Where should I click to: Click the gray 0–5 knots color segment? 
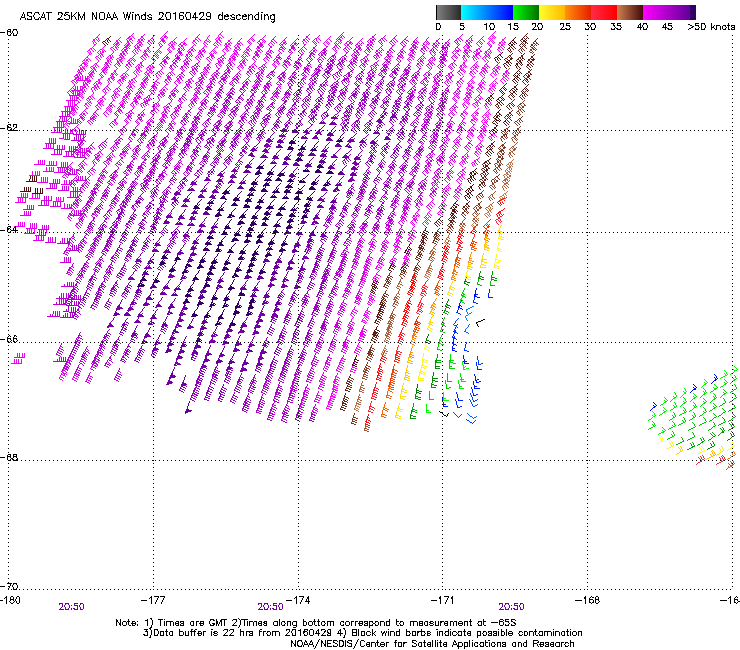tap(448, 12)
